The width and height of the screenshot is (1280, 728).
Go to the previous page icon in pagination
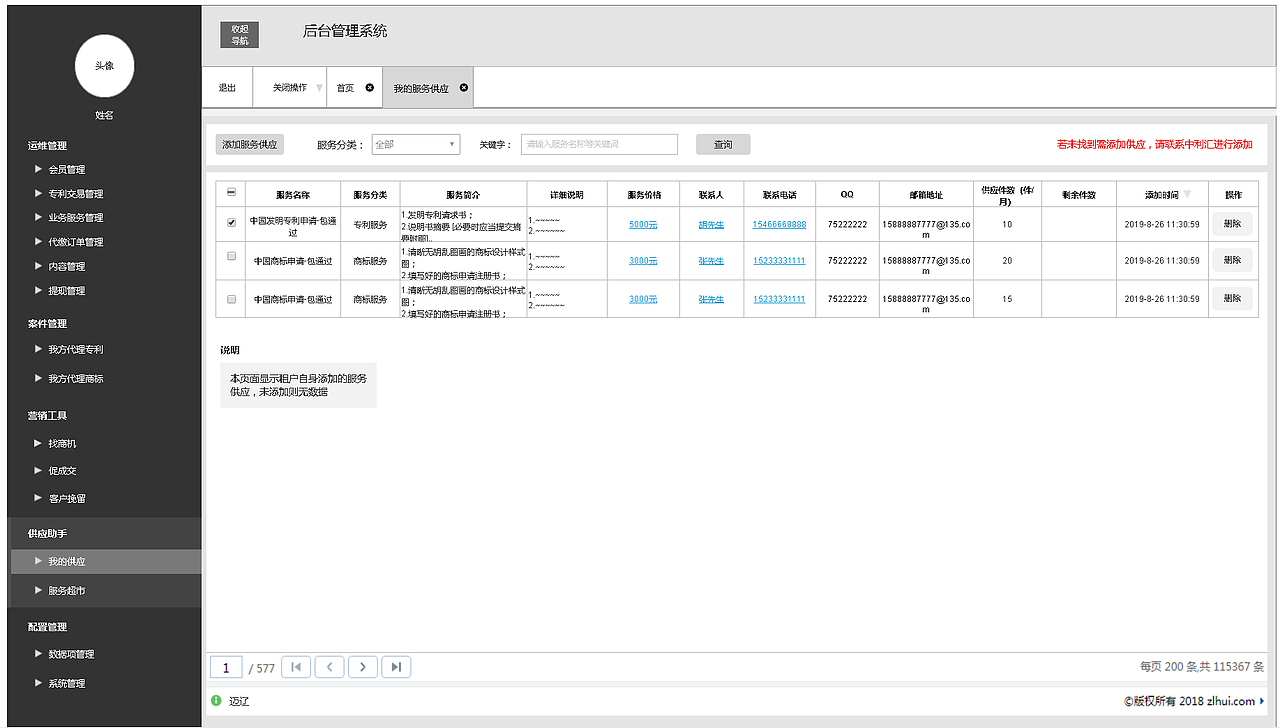tap(329, 666)
